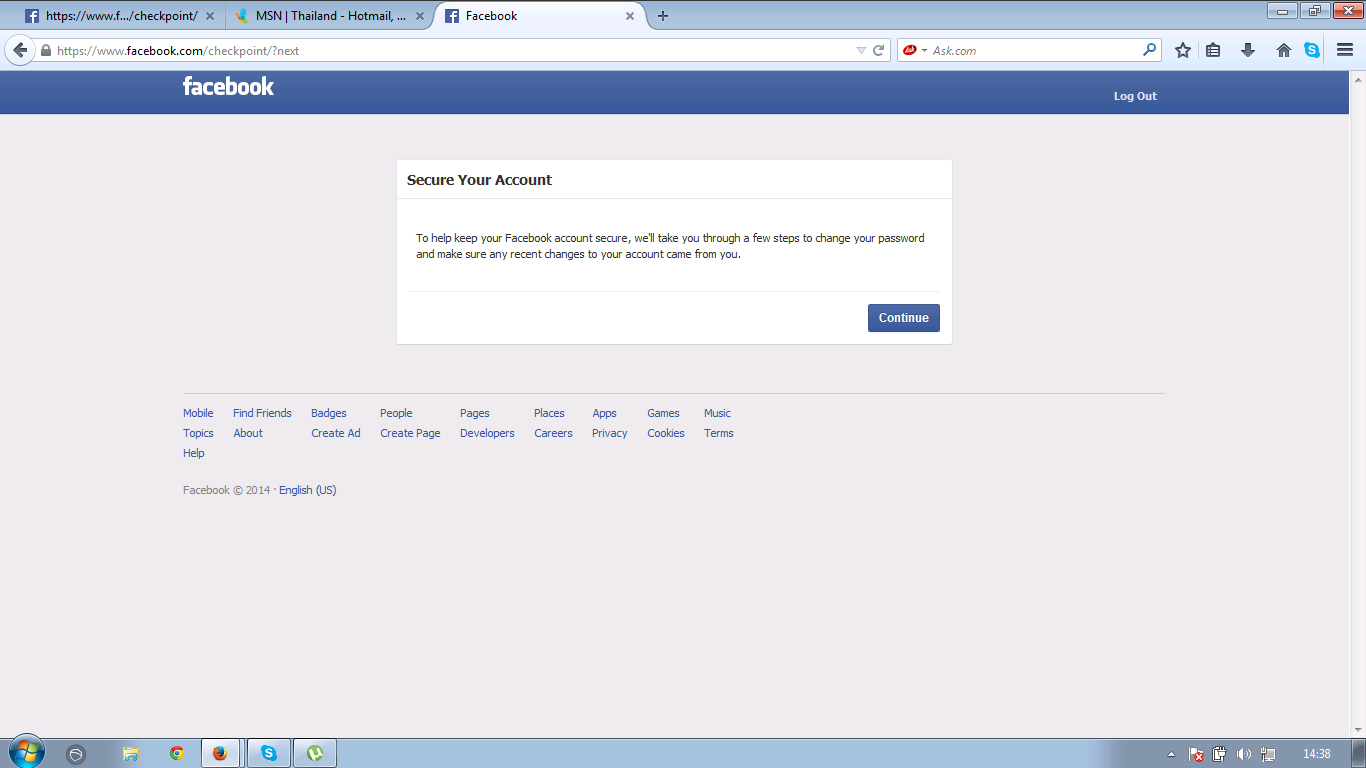Open the round grey icon beside Start
Viewport: 1366px width, 768px height.
click(76, 754)
